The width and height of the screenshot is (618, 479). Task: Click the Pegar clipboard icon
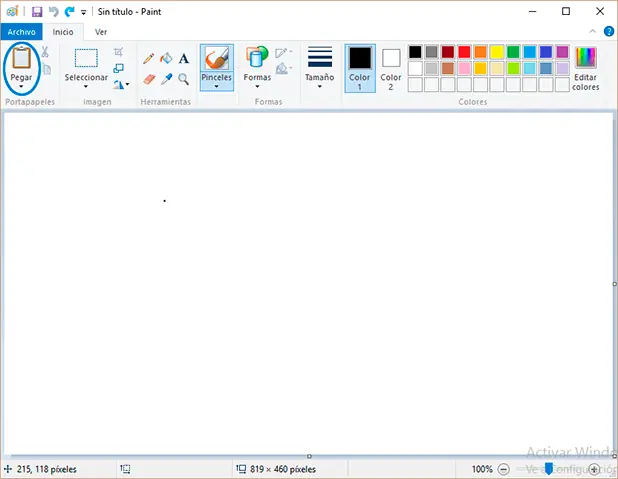[21, 58]
